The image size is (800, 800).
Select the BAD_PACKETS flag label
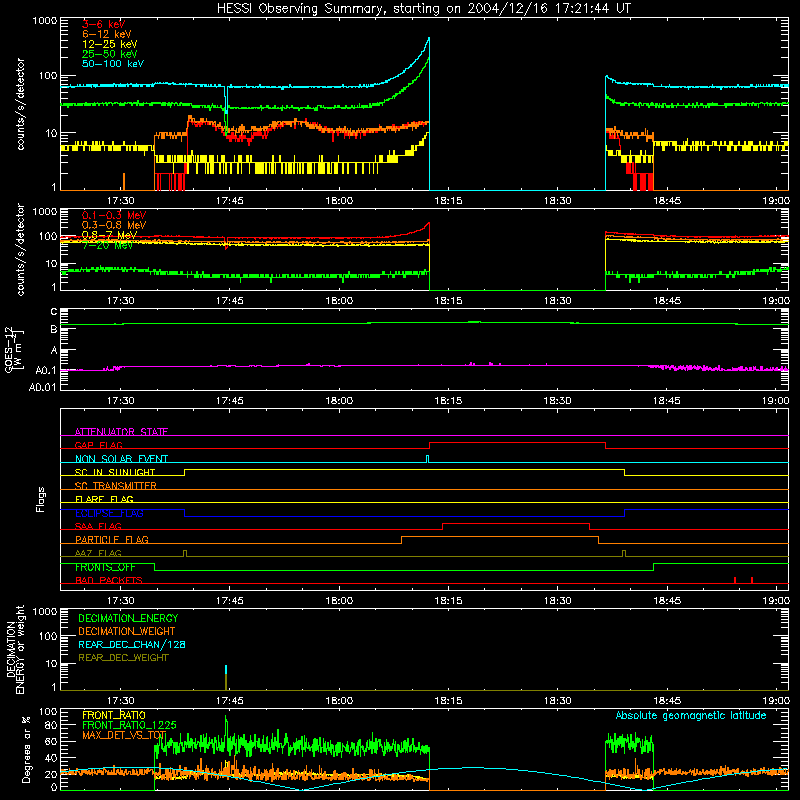pos(109,580)
